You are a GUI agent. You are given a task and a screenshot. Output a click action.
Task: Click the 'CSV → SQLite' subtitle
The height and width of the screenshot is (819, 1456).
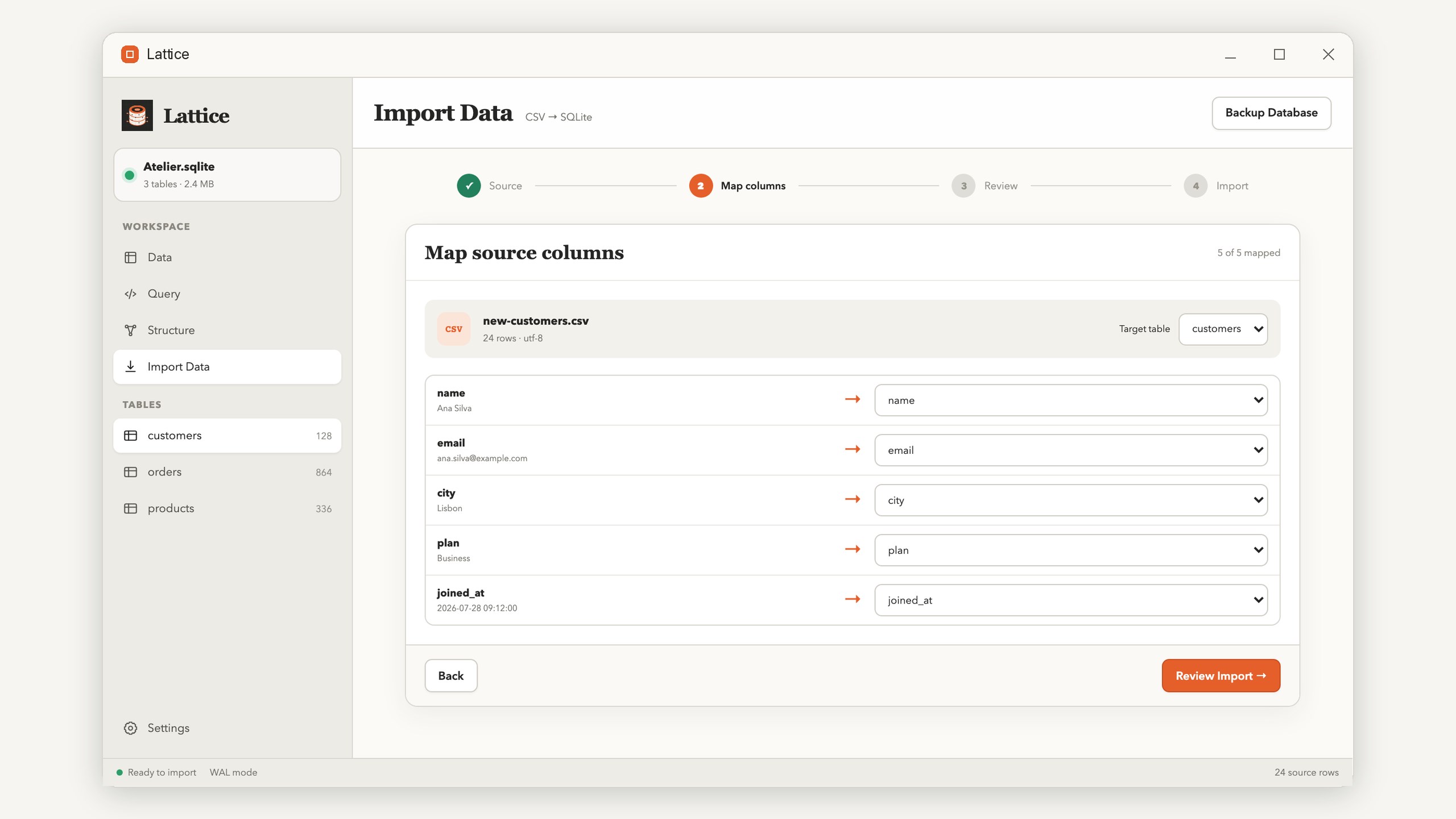558,117
